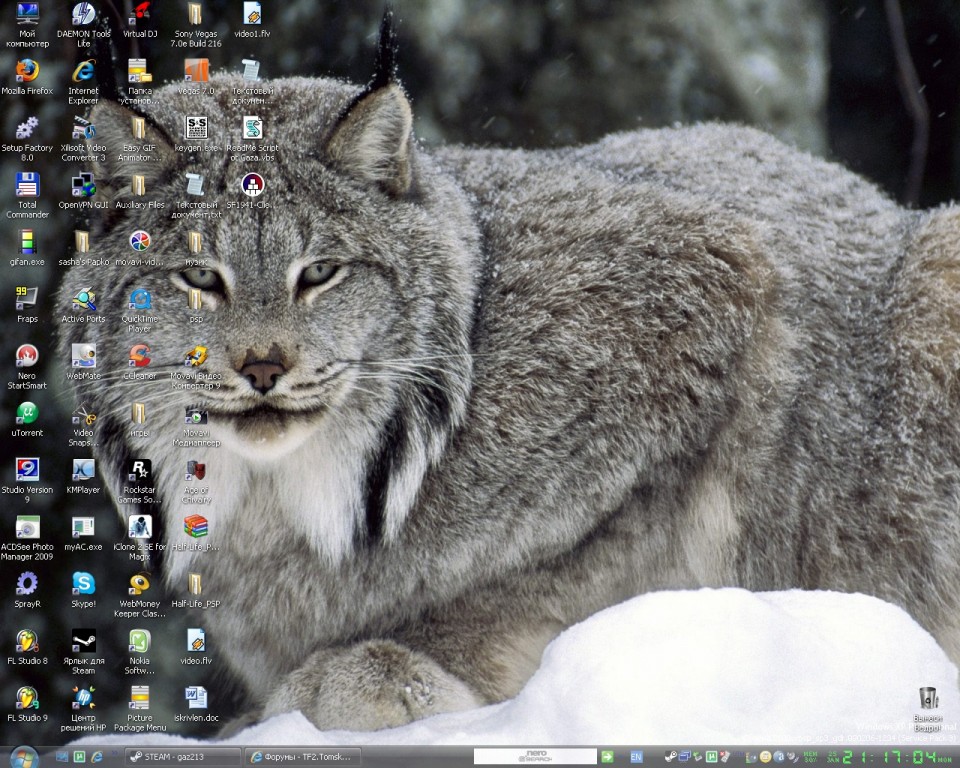Open the Mozilla Firefox desktop shortcut
Image resolution: width=960 pixels, height=768 pixels.
pyautogui.click(x=27, y=72)
